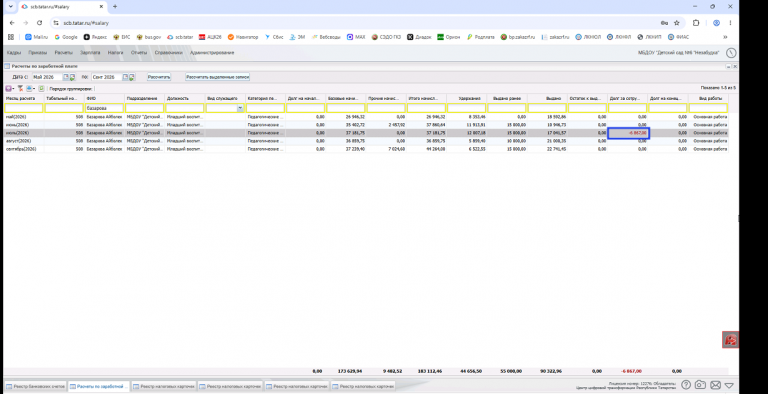Expand the Вид служащего filter dropdown
This screenshot has height=394, width=768.
pyautogui.click(x=240, y=108)
